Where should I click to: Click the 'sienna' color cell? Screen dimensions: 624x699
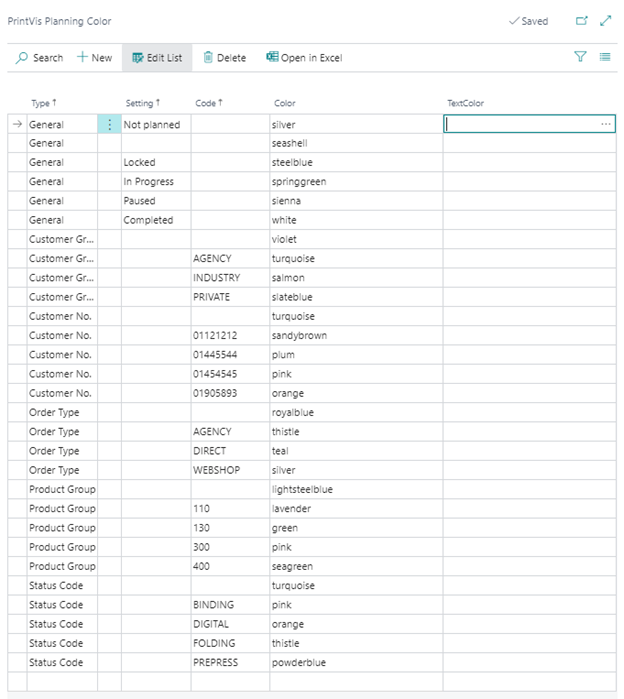tap(356, 201)
